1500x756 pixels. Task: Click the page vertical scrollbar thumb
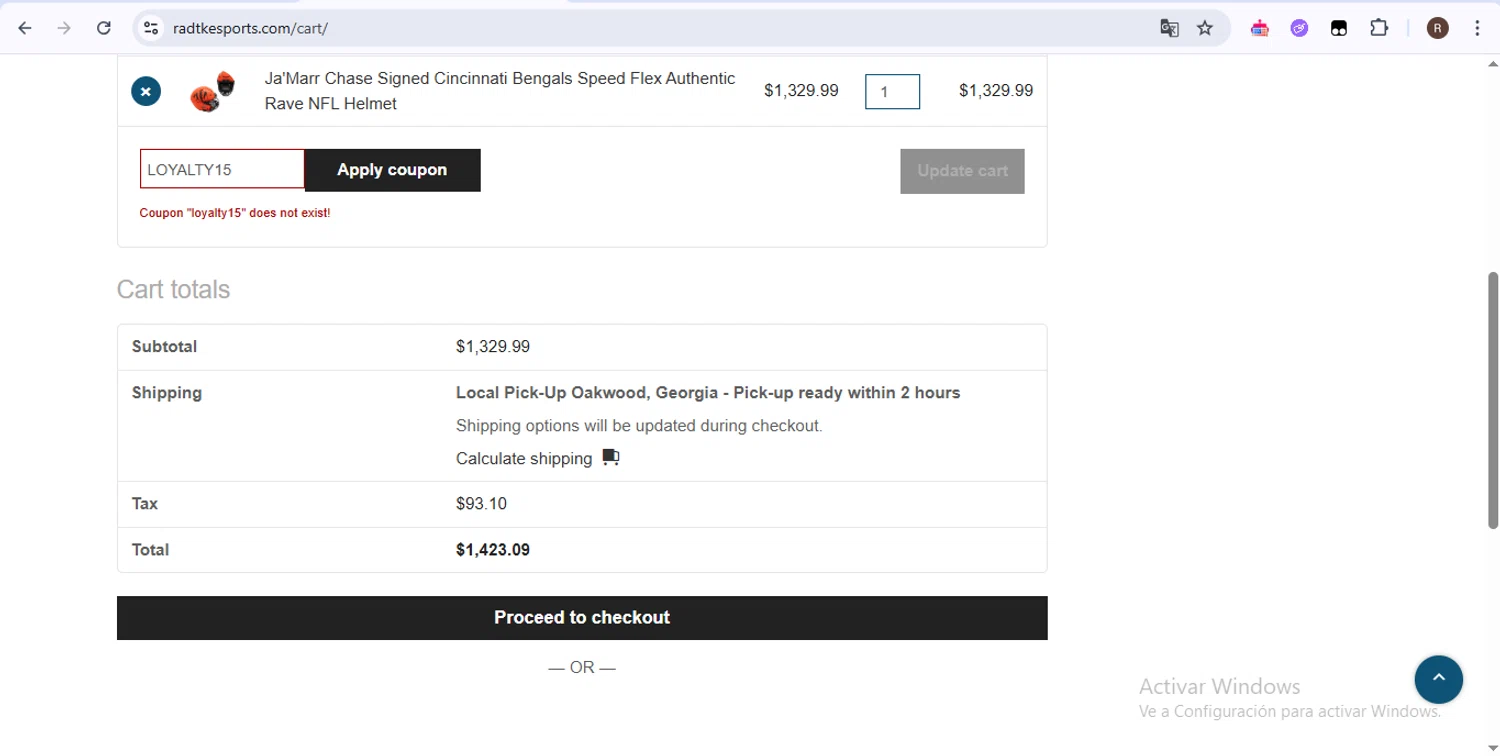tap(1493, 400)
